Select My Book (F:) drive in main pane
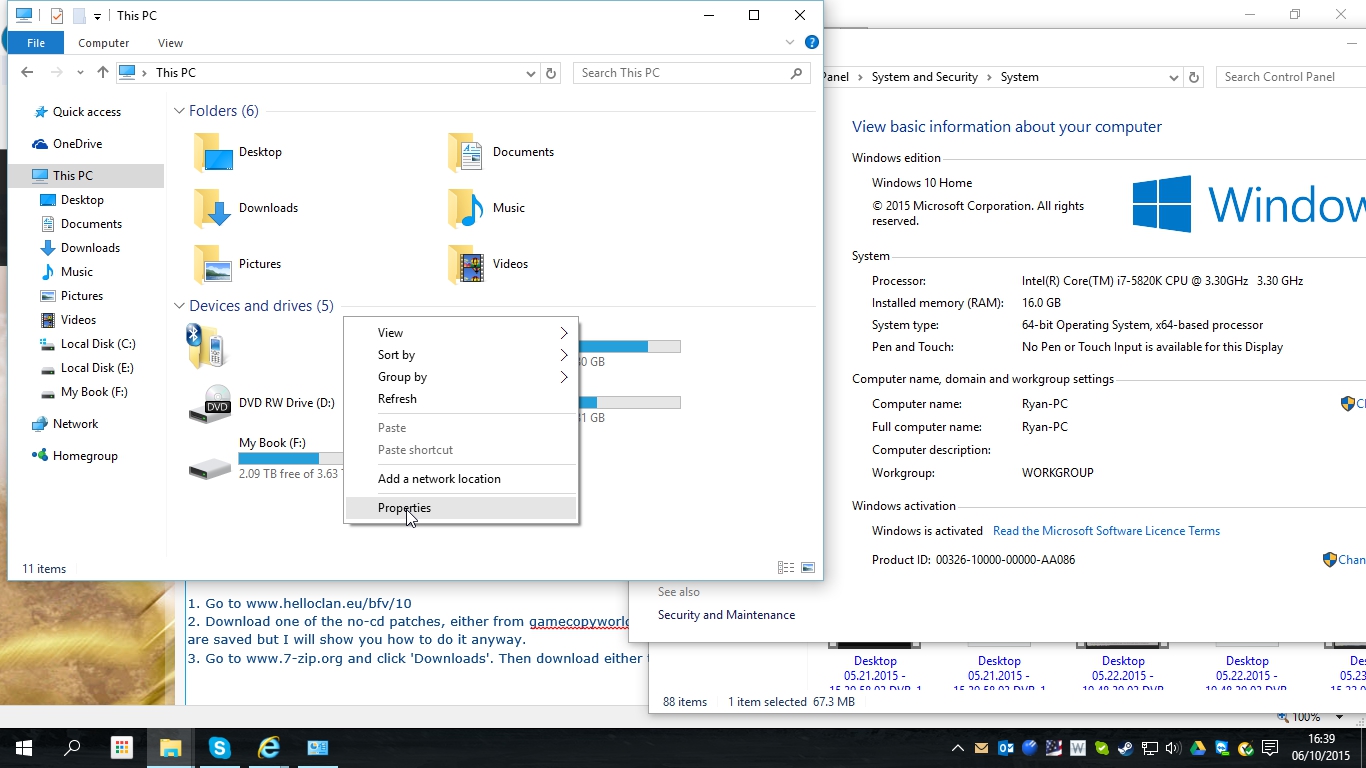This screenshot has height=768, width=1366. [x=265, y=459]
